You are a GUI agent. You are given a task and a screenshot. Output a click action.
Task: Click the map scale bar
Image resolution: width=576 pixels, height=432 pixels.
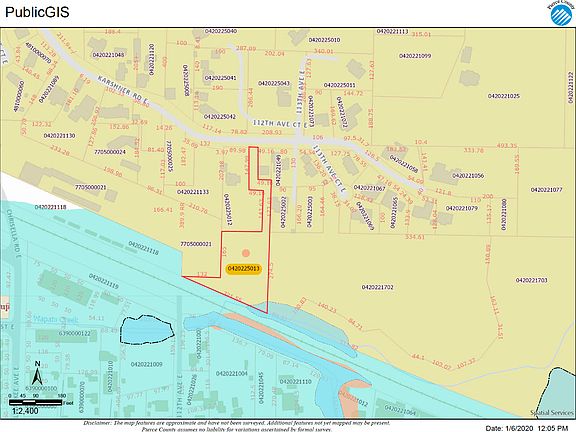[x=36, y=402]
